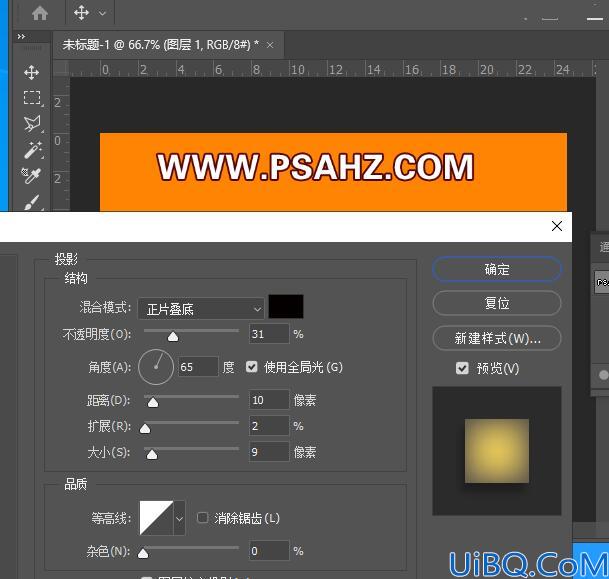This screenshot has height=579, width=609.
Task: Click the 不透明度 value field showing 31
Action: (269, 334)
